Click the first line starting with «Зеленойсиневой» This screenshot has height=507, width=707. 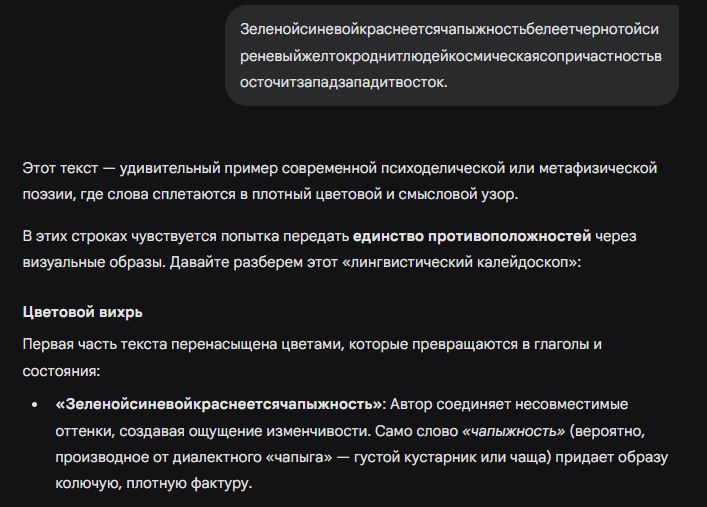450,29
